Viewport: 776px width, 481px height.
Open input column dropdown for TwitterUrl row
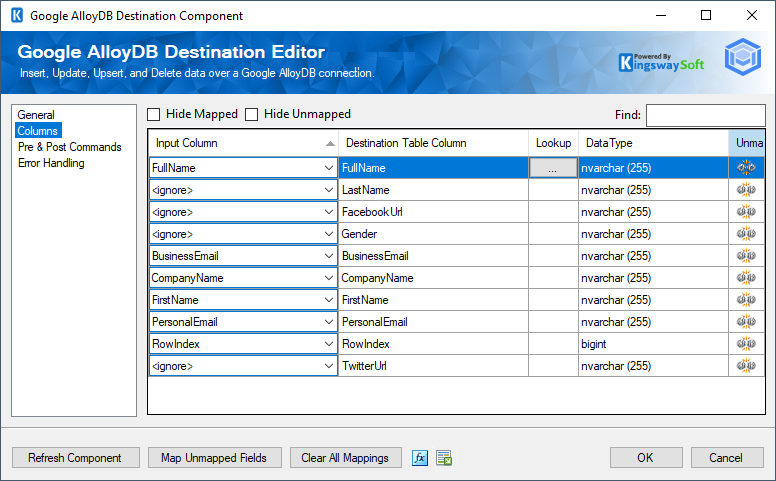coord(329,366)
